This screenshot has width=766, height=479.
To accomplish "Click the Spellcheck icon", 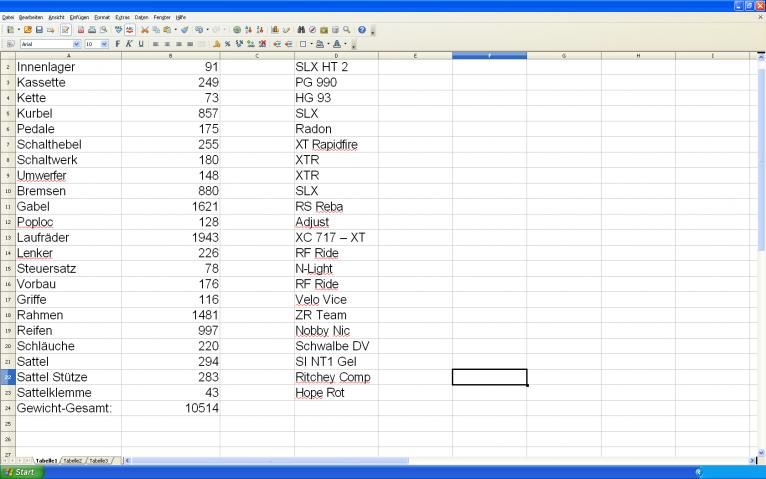I will pos(118,30).
